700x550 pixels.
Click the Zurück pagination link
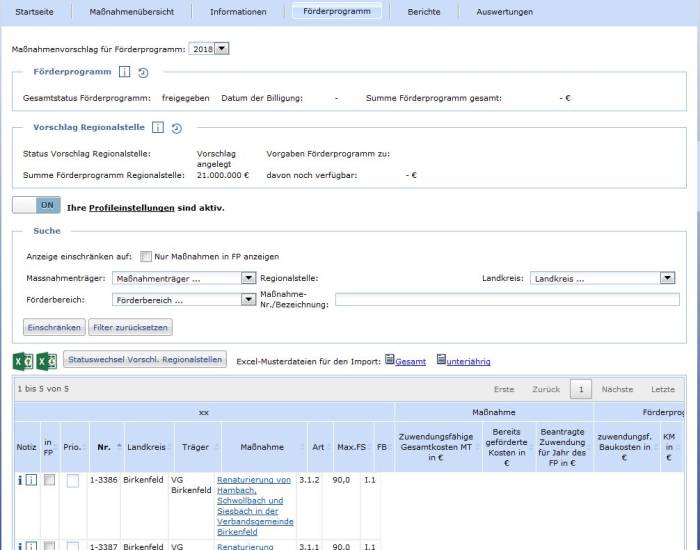click(x=546, y=389)
